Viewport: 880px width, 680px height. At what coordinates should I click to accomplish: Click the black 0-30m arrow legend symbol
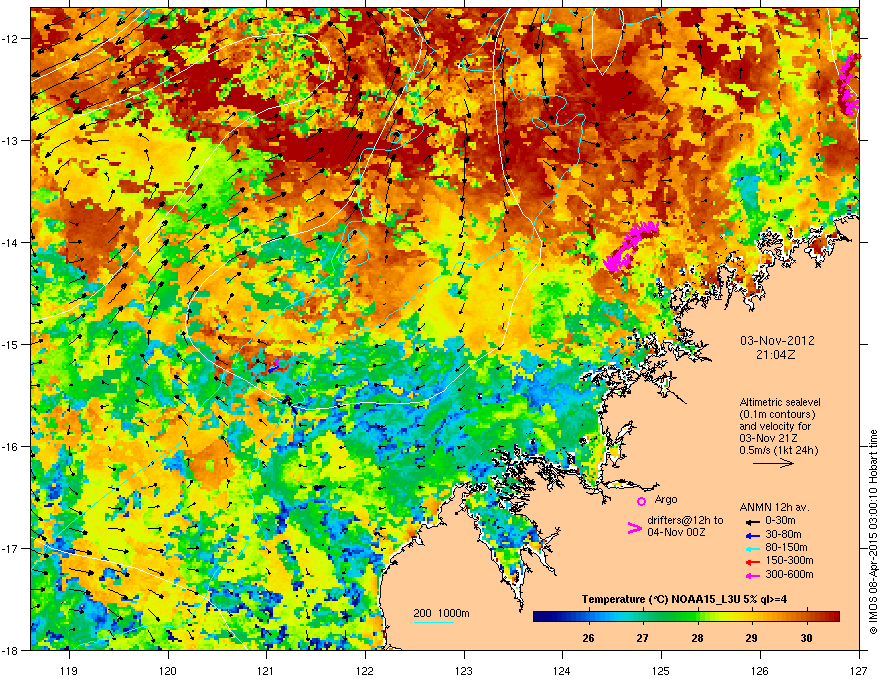pyautogui.click(x=753, y=522)
